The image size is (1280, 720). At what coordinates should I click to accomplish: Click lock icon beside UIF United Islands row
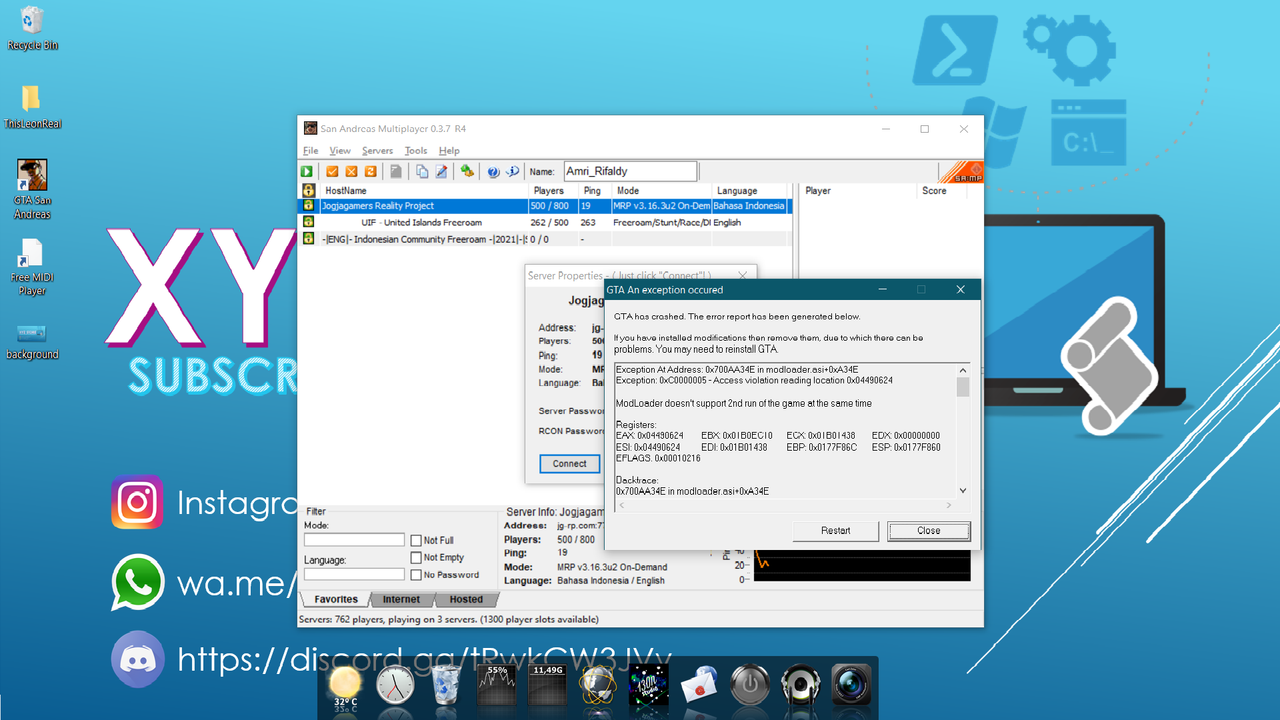[309, 222]
